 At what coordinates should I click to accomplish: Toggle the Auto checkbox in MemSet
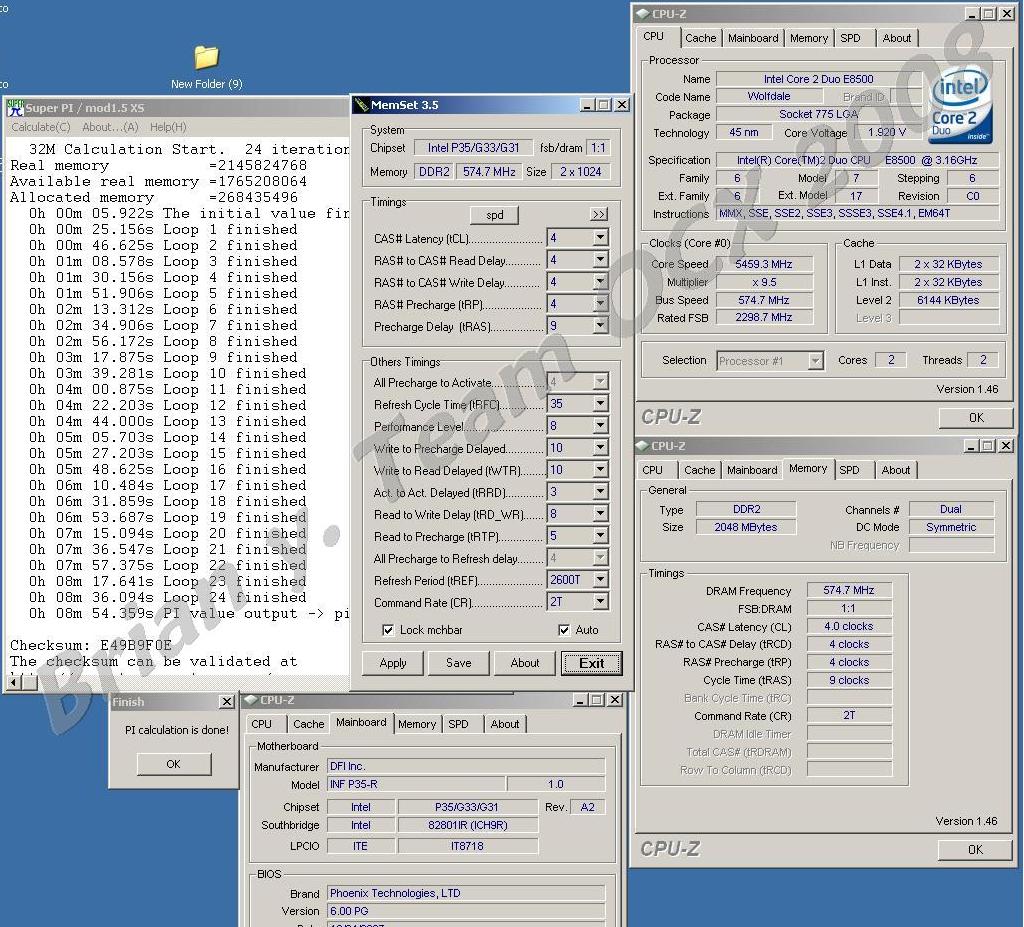tap(564, 630)
